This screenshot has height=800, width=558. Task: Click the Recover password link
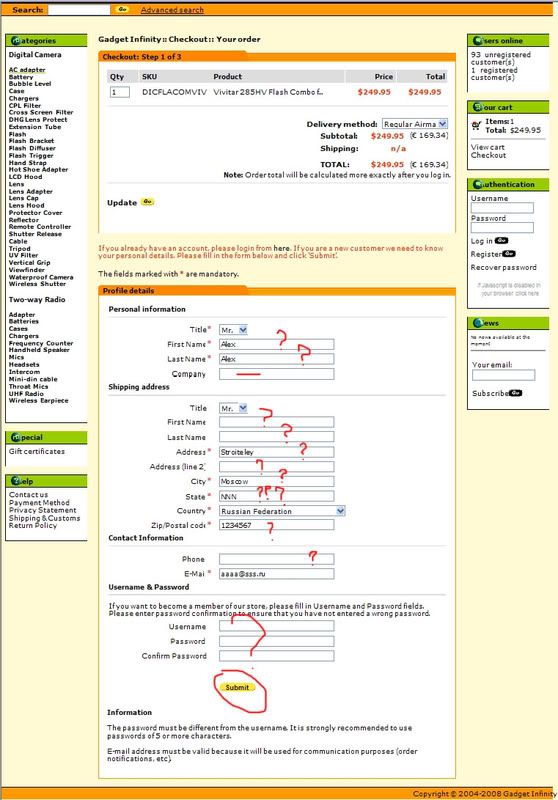point(503,267)
